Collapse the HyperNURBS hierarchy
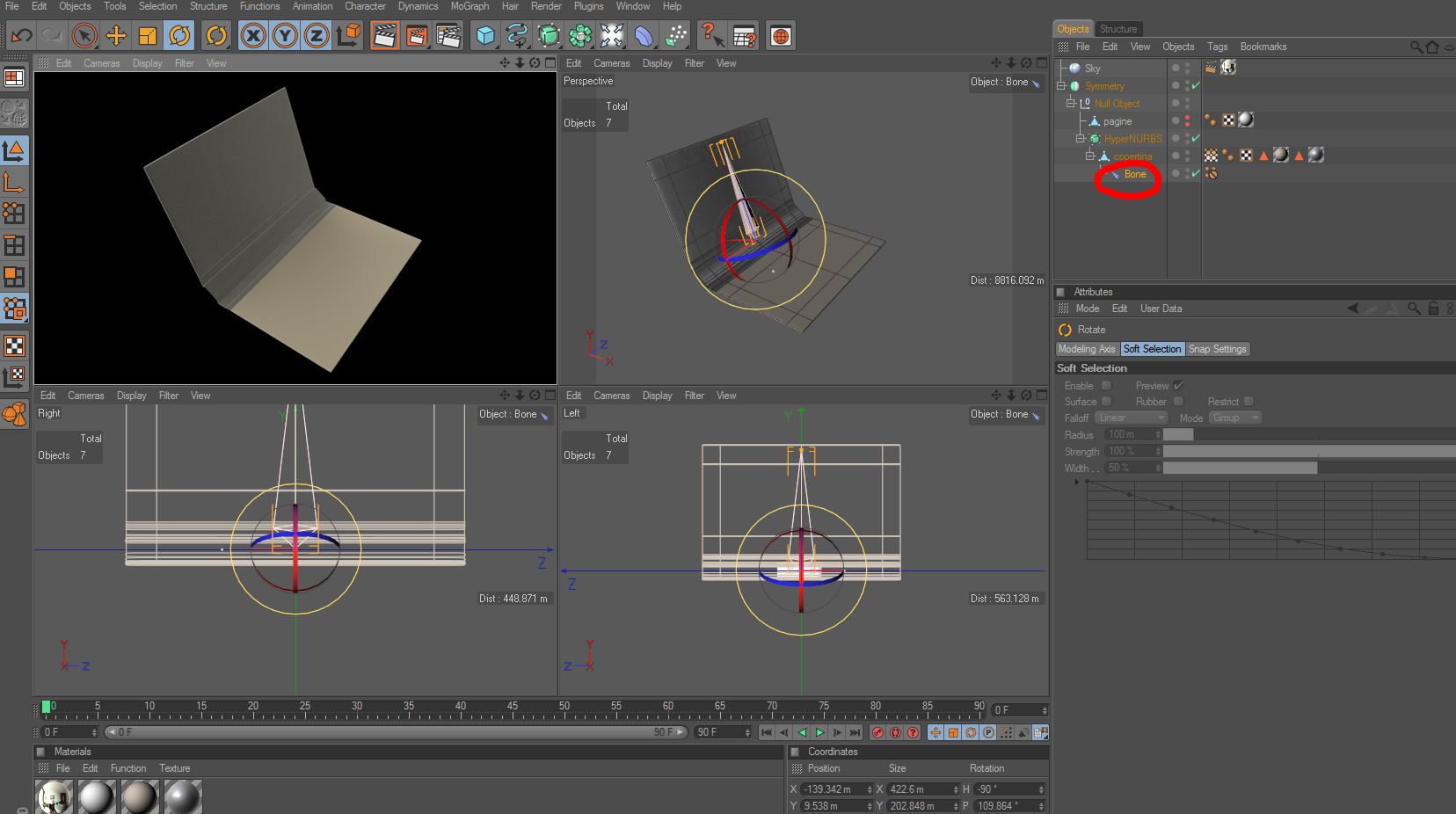 (1081, 139)
